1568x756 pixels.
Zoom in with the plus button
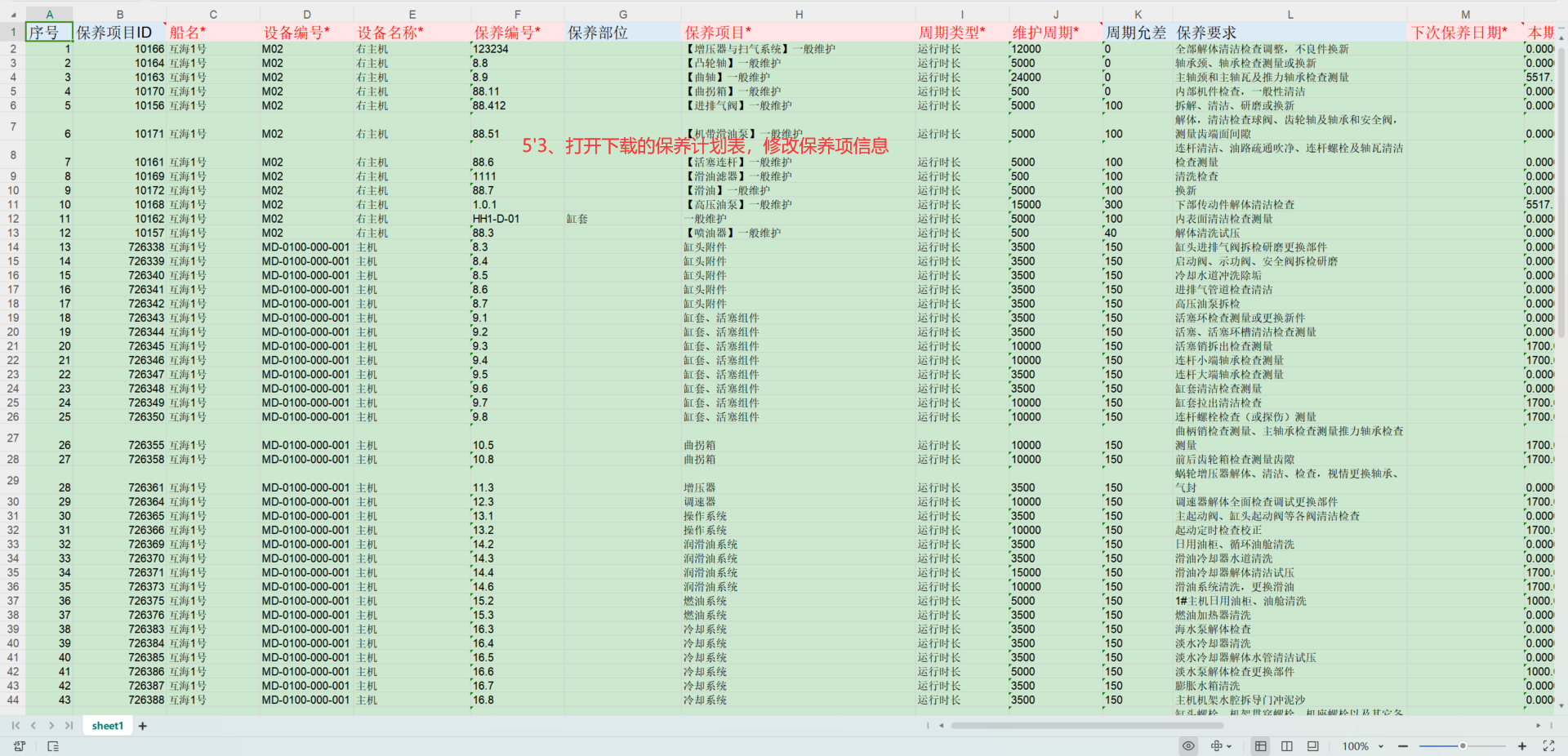(1522, 746)
